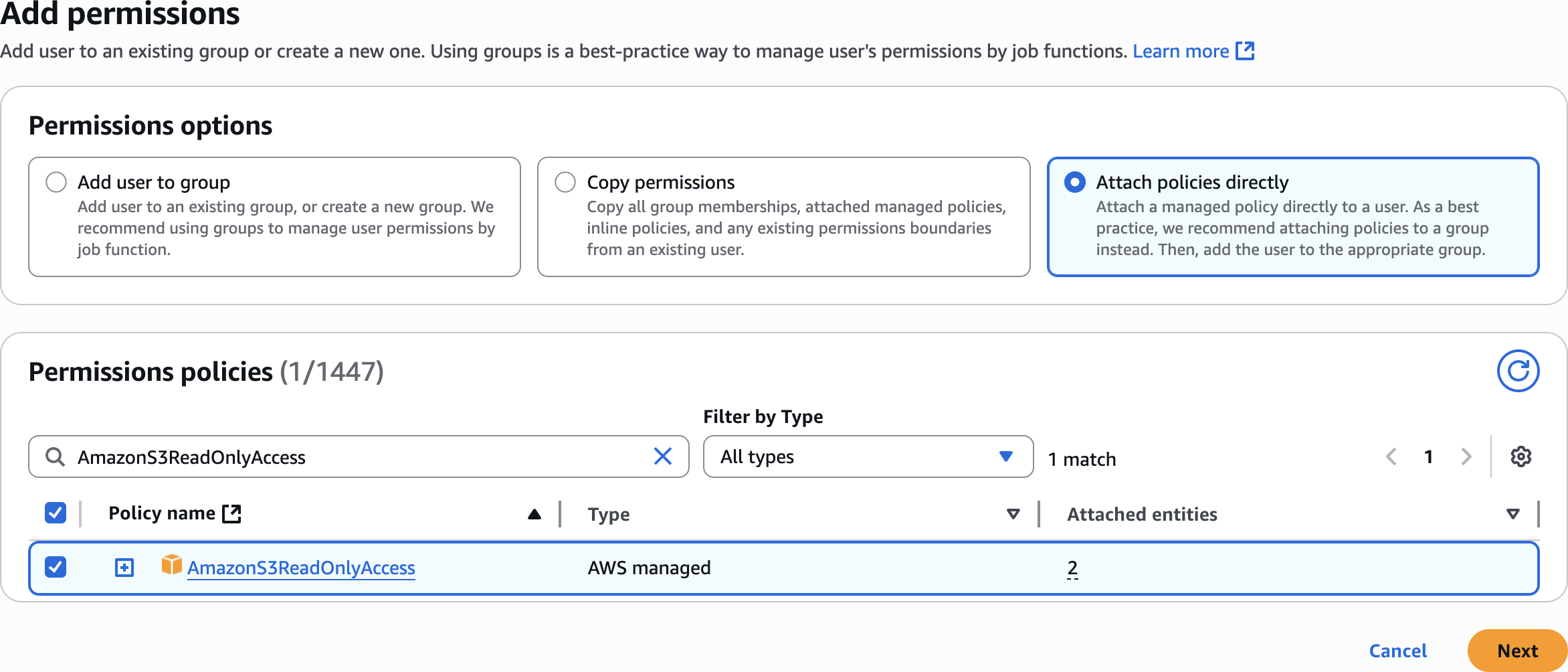
Task: Click the search magnifier icon
Action: pyautogui.click(x=55, y=456)
